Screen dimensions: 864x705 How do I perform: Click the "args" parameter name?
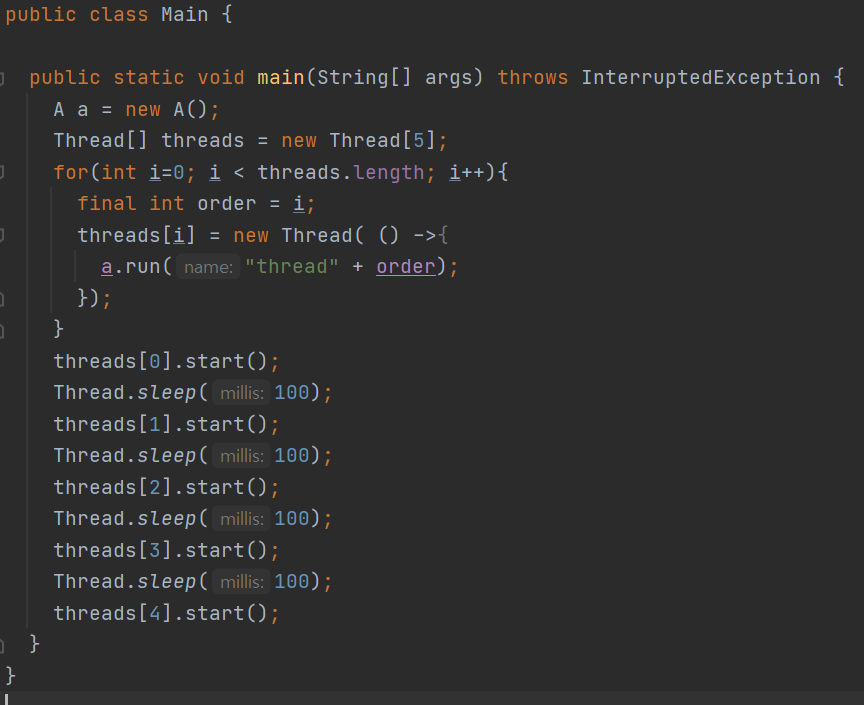449,78
